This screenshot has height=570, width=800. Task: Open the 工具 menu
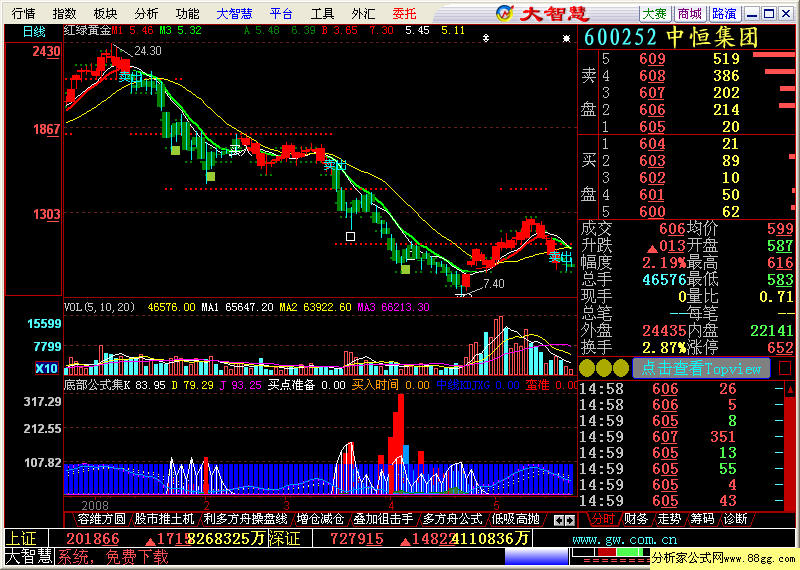pos(322,14)
